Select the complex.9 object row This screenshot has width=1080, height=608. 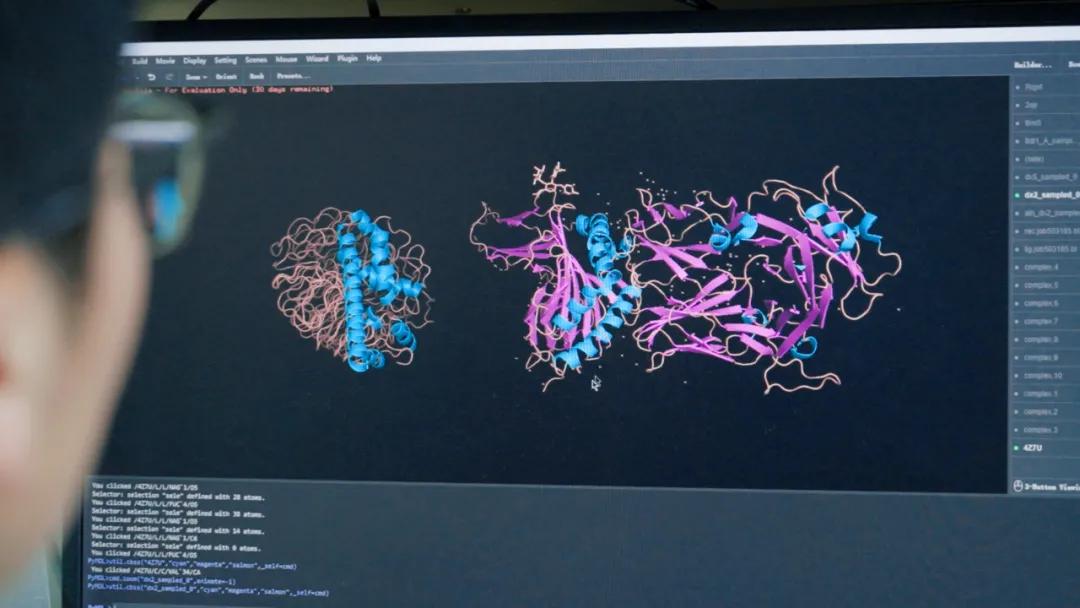pyautogui.click(x=1046, y=358)
